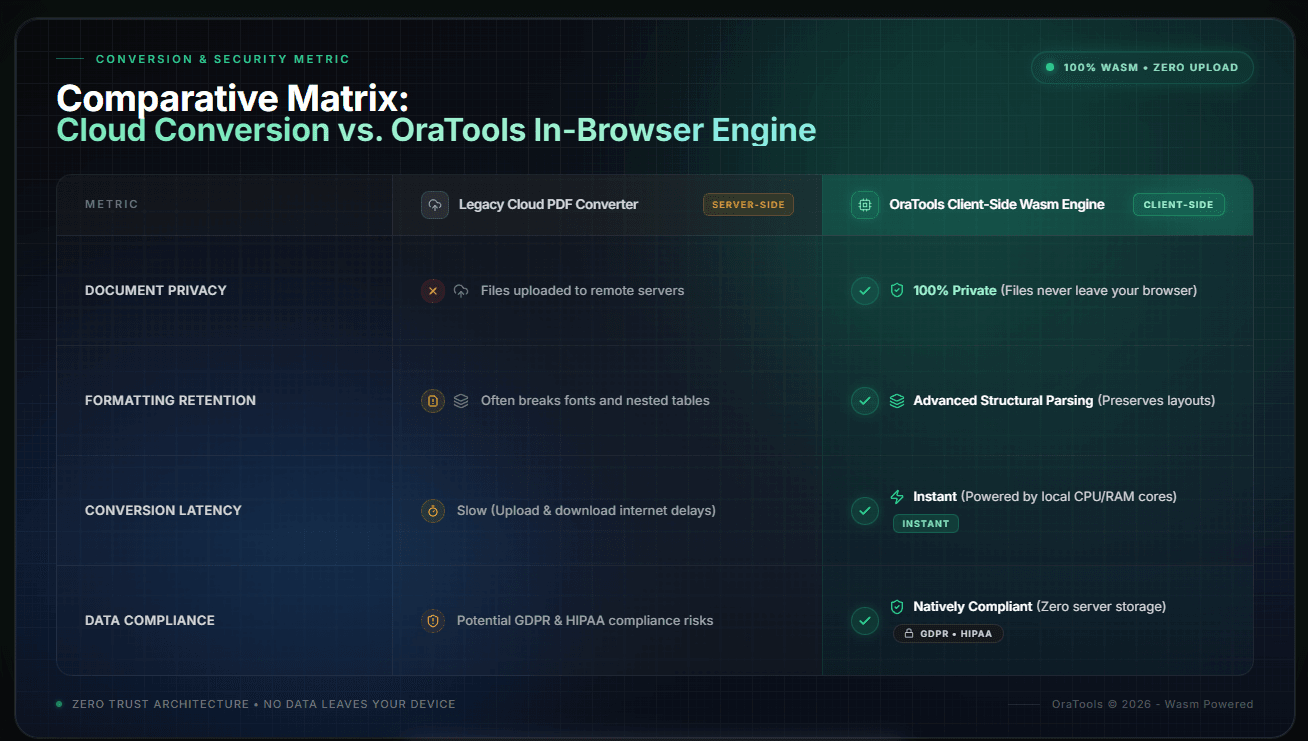Click 'Potential GDPR & HIPAA compliance risks' text

(585, 621)
